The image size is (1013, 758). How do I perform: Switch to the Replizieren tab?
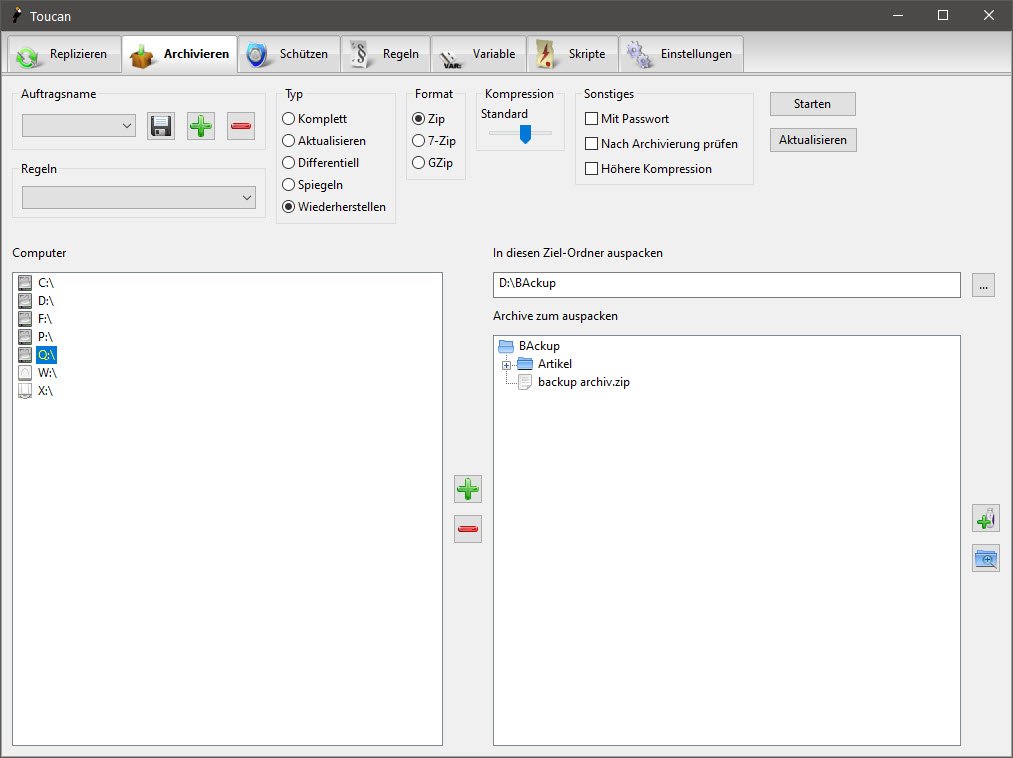[x=65, y=54]
